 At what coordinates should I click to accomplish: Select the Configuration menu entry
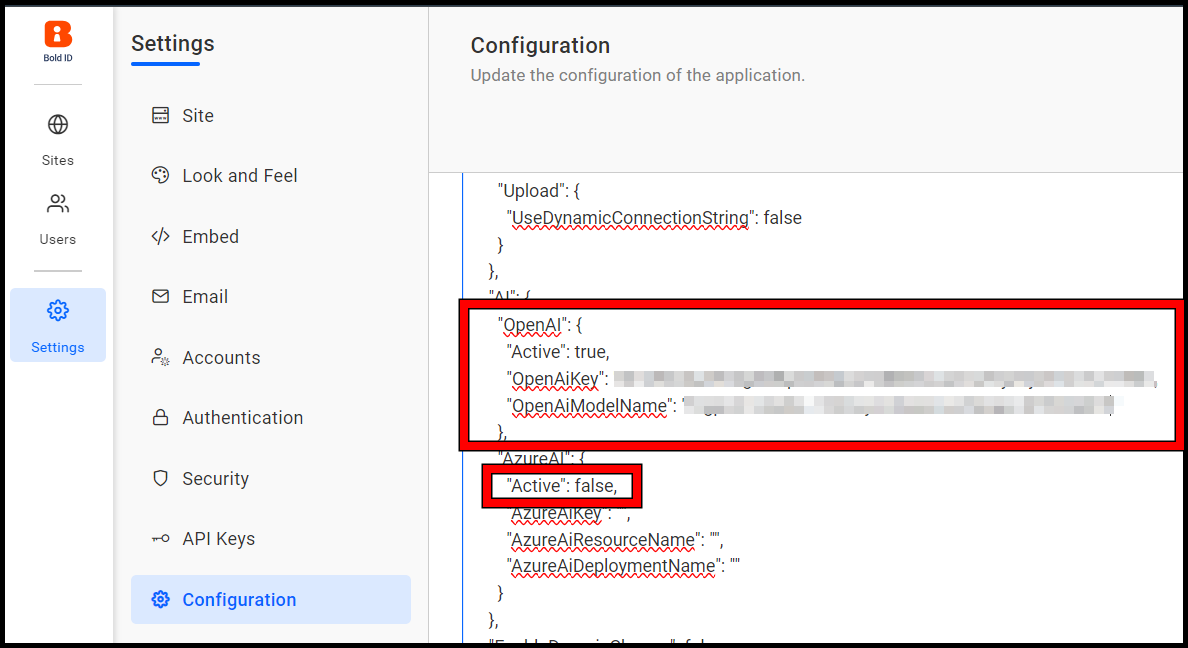point(241,599)
